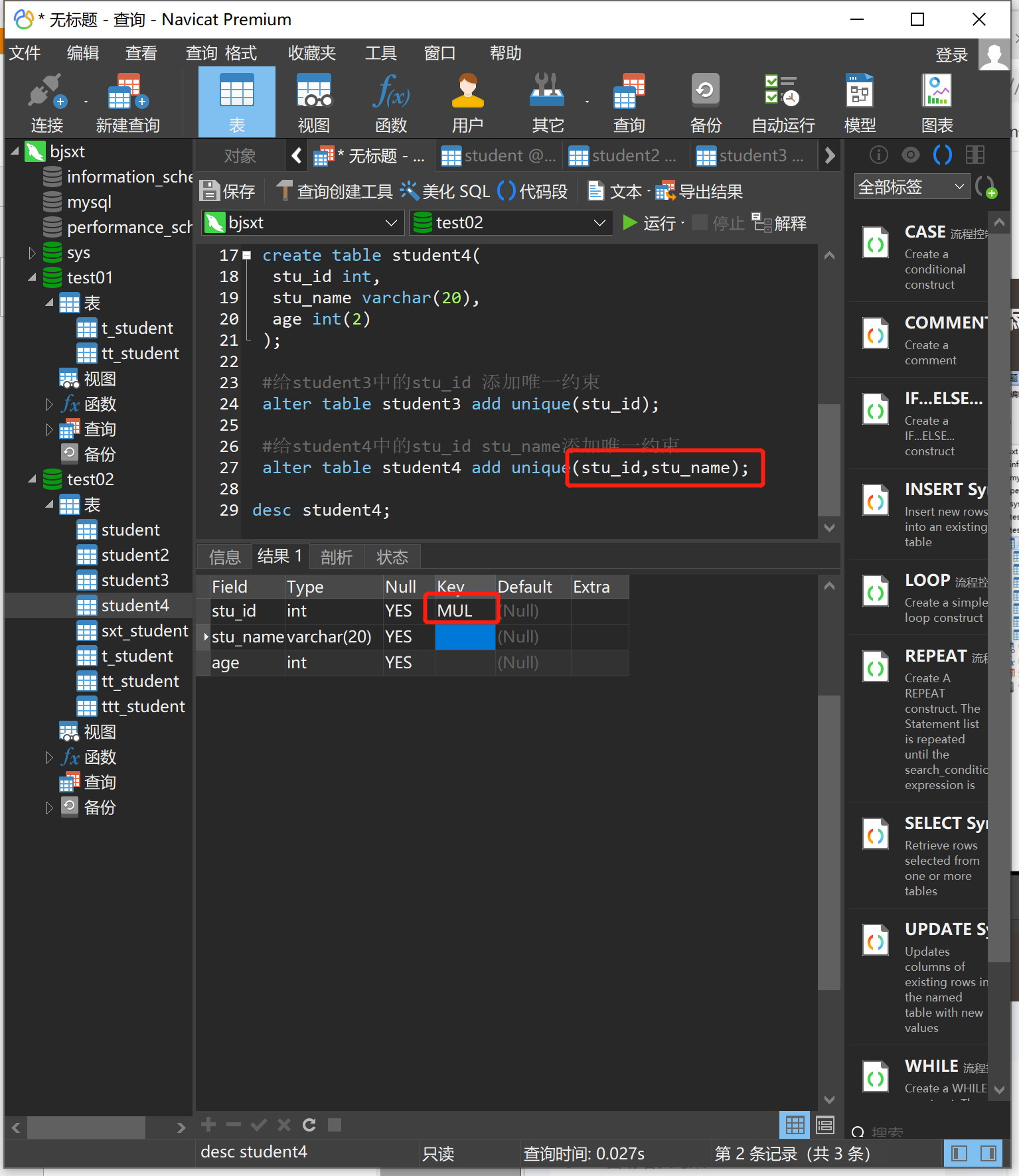Image resolution: width=1019 pixels, height=1176 pixels.
Task: Expand 备份 under test02
Action: tap(49, 808)
